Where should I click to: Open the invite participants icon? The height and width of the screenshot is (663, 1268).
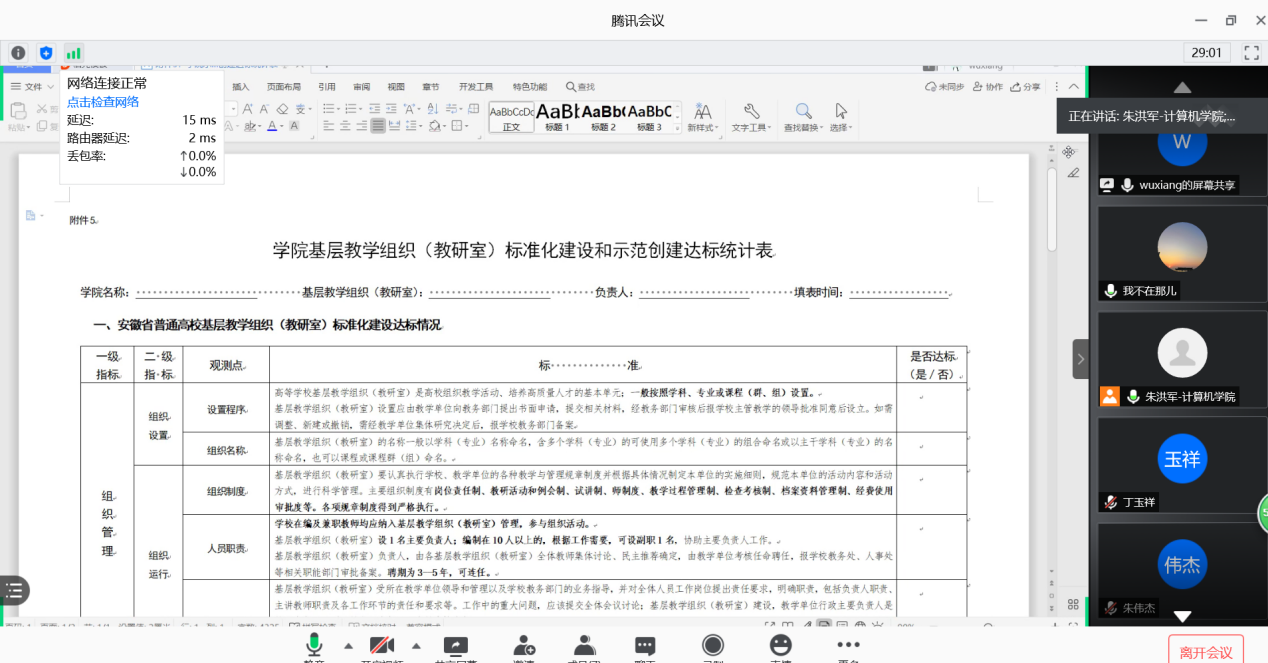point(524,647)
